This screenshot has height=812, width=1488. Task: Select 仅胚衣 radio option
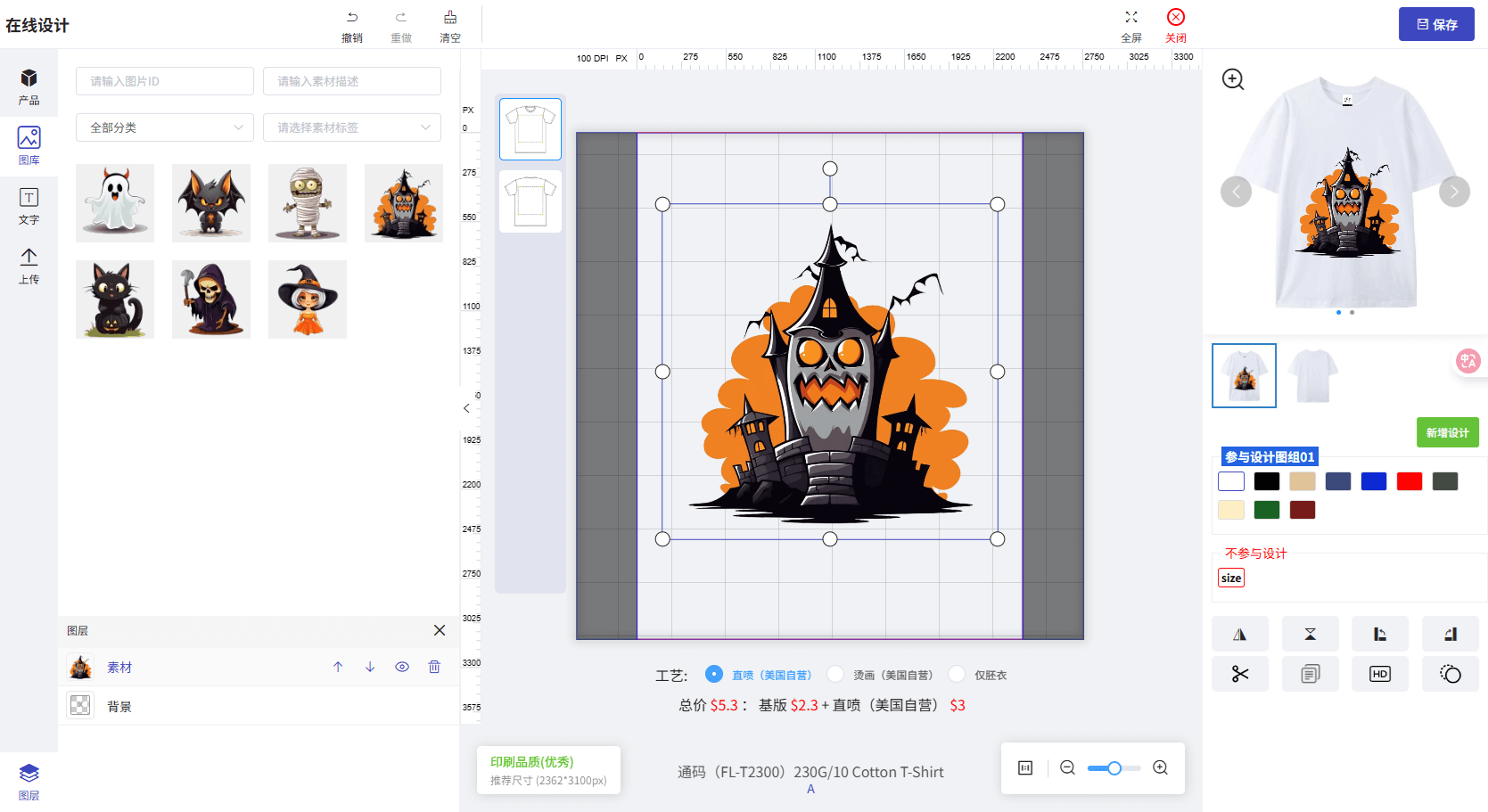tap(957, 674)
